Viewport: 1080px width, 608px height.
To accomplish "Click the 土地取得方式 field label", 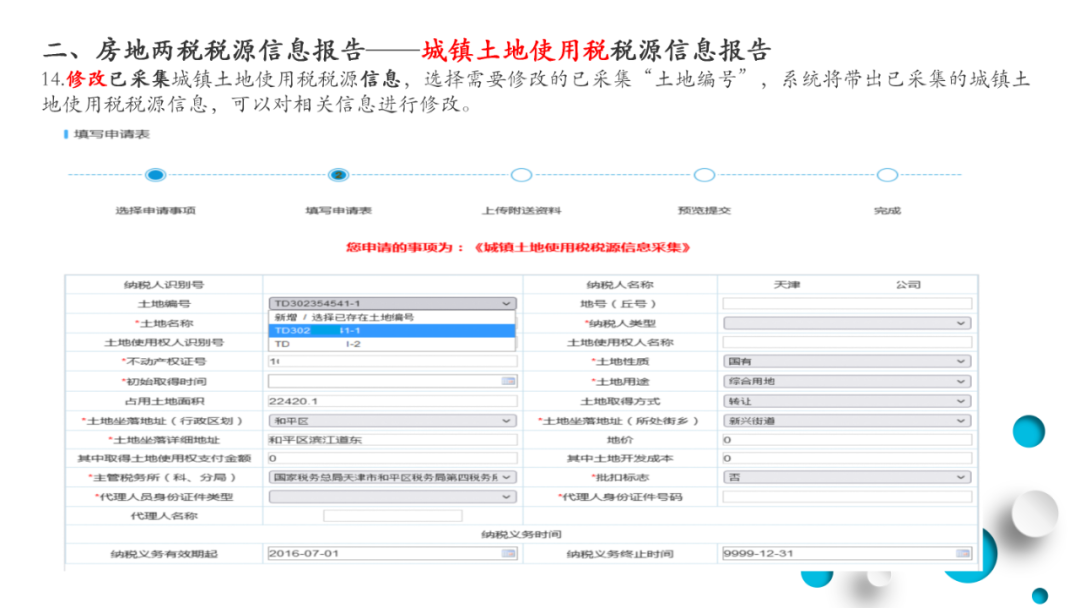I will pos(620,401).
